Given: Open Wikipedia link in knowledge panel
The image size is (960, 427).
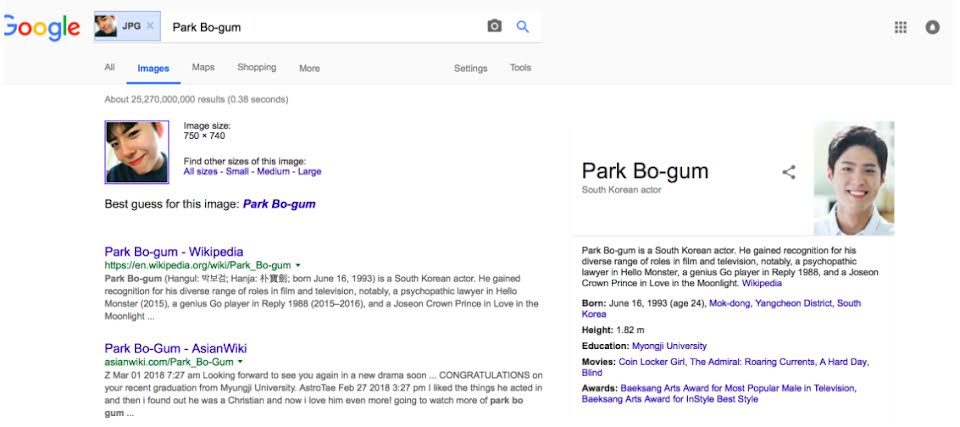Looking at the screenshot, I should (x=762, y=284).
